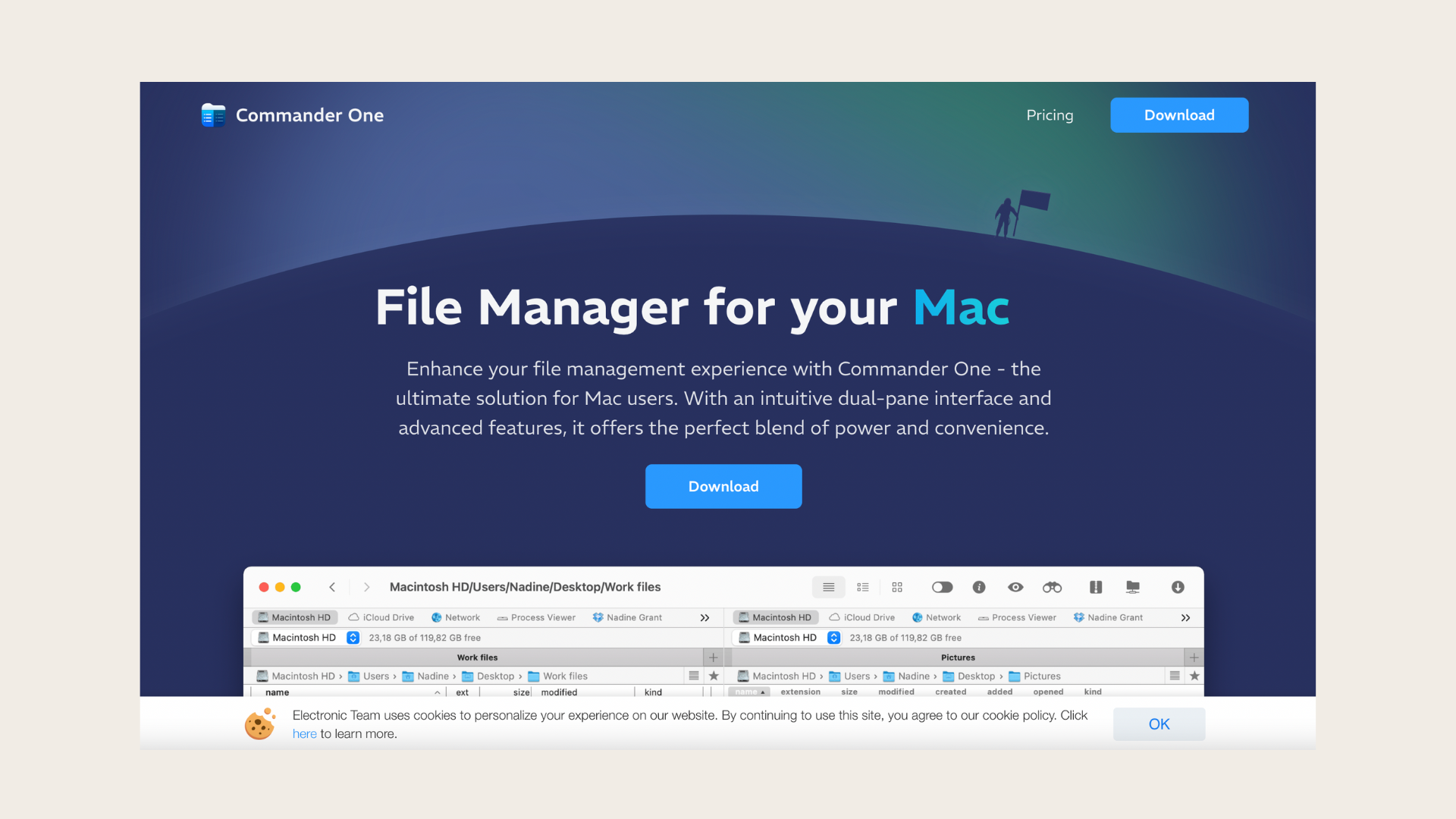1456x819 pixels.
Task: Select iCloud Drive in left pane drive bar
Action: pyautogui.click(x=381, y=617)
